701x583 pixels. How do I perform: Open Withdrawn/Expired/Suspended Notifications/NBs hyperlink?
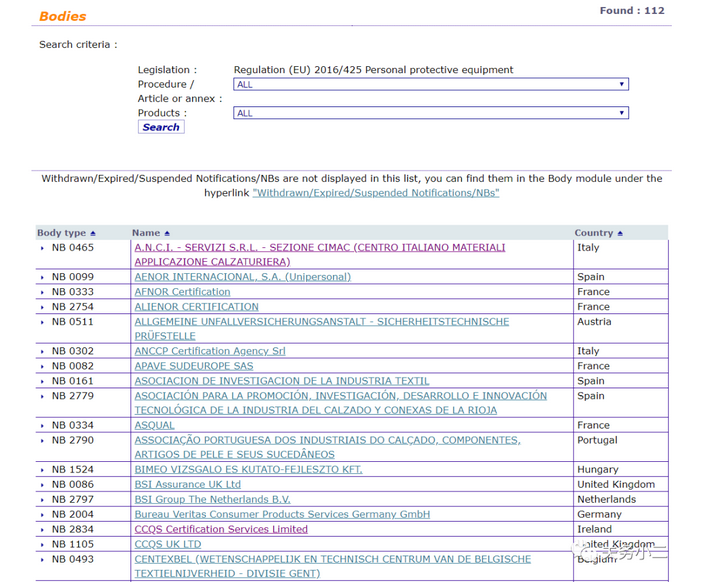[375, 193]
